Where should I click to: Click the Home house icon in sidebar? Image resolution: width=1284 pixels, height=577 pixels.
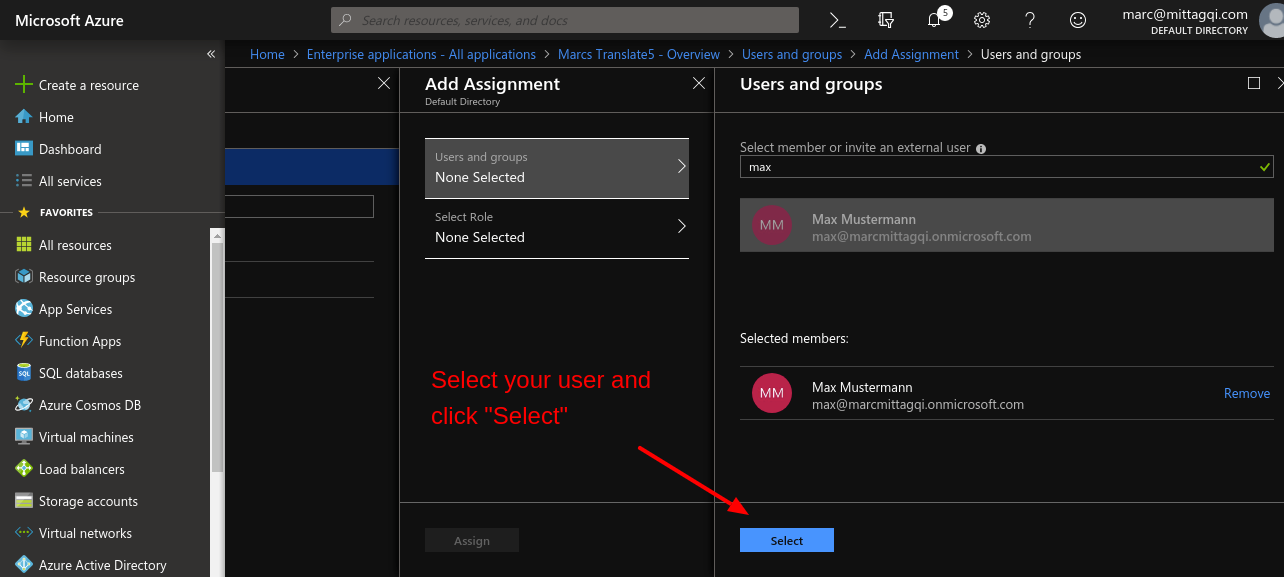click(x=24, y=117)
